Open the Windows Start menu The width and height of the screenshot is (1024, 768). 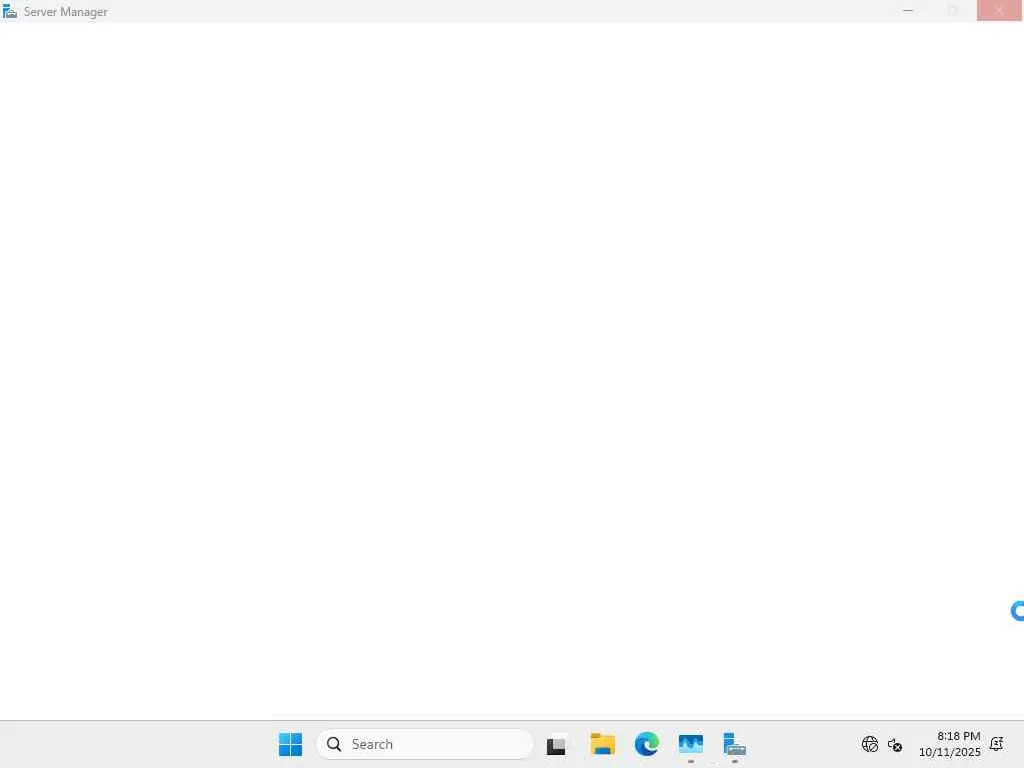[290, 744]
